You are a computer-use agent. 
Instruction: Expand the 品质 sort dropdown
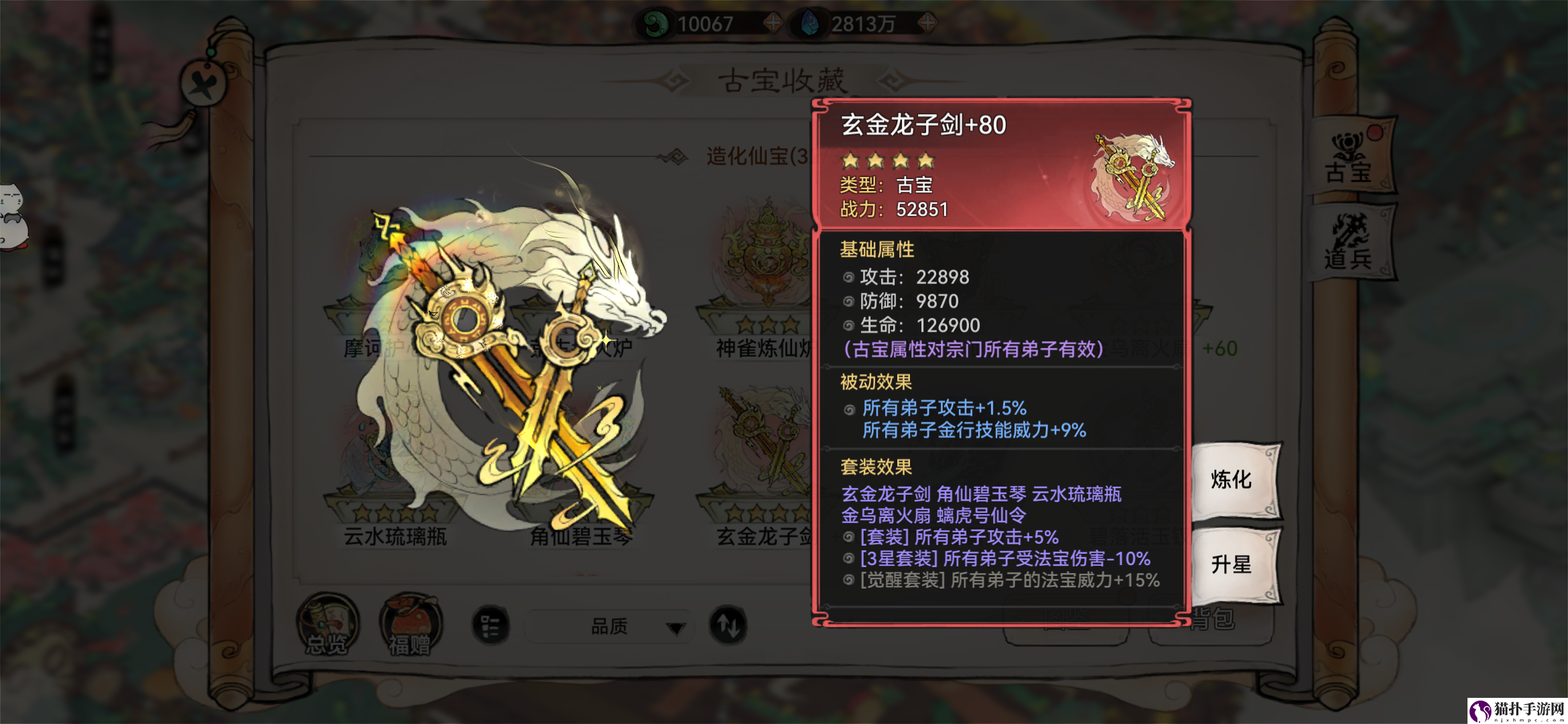tap(608, 627)
